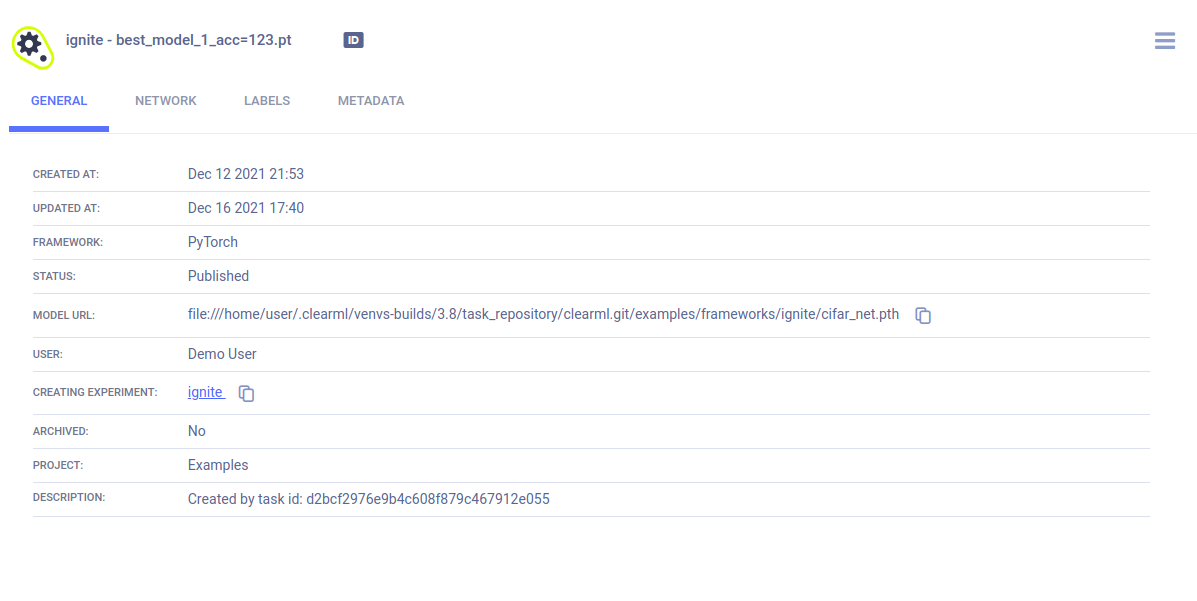Click the PROJECT label
The height and width of the screenshot is (601, 1197).
pos(58,465)
